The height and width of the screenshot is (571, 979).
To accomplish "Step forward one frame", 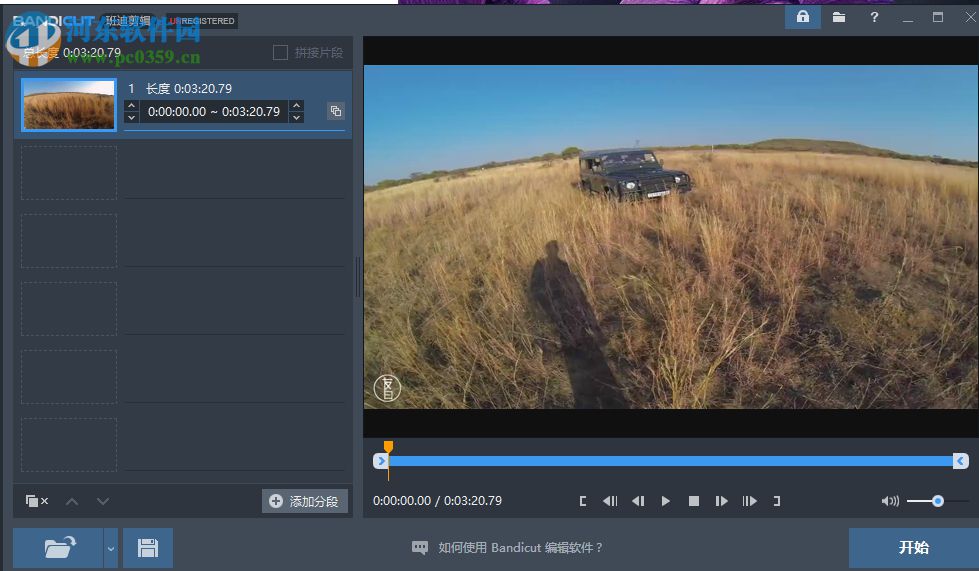I will pos(721,501).
